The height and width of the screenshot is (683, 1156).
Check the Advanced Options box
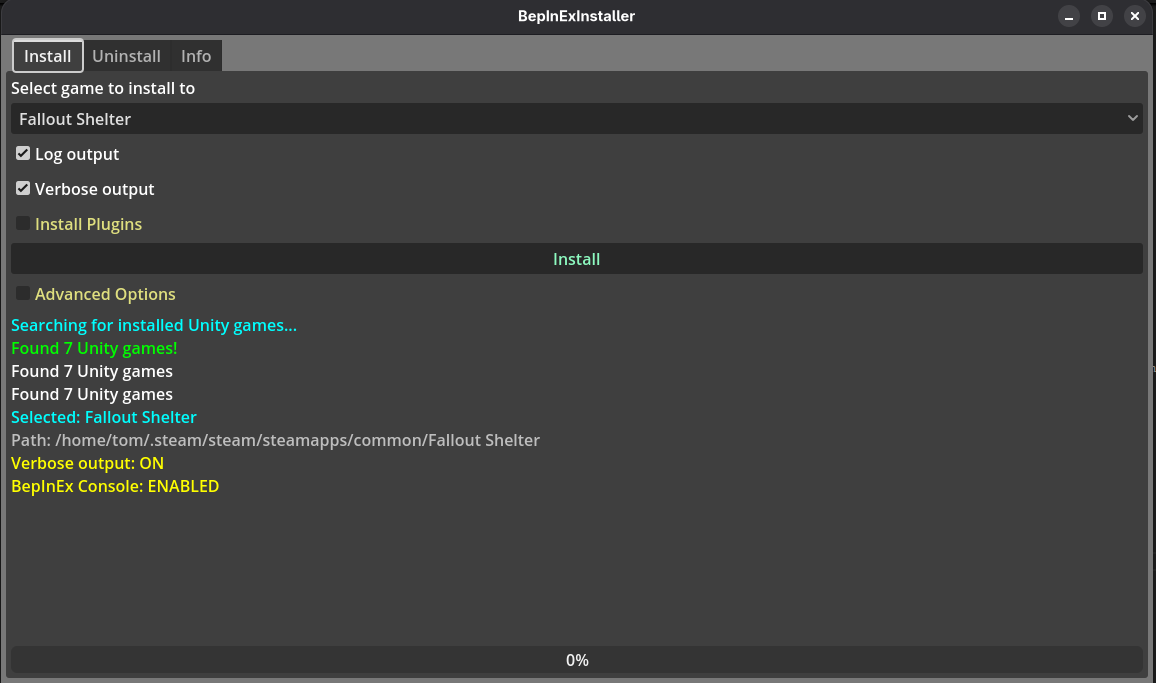tap(22, 293)
